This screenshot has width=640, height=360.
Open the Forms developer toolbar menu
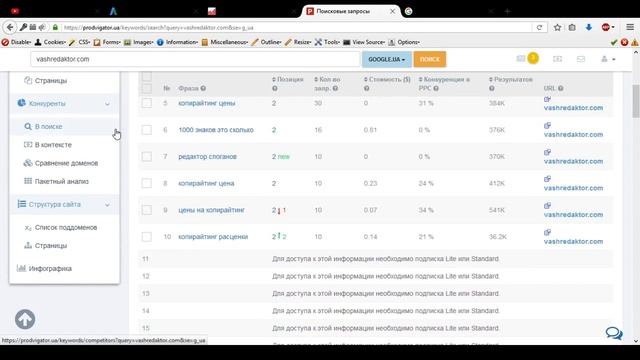108,42
